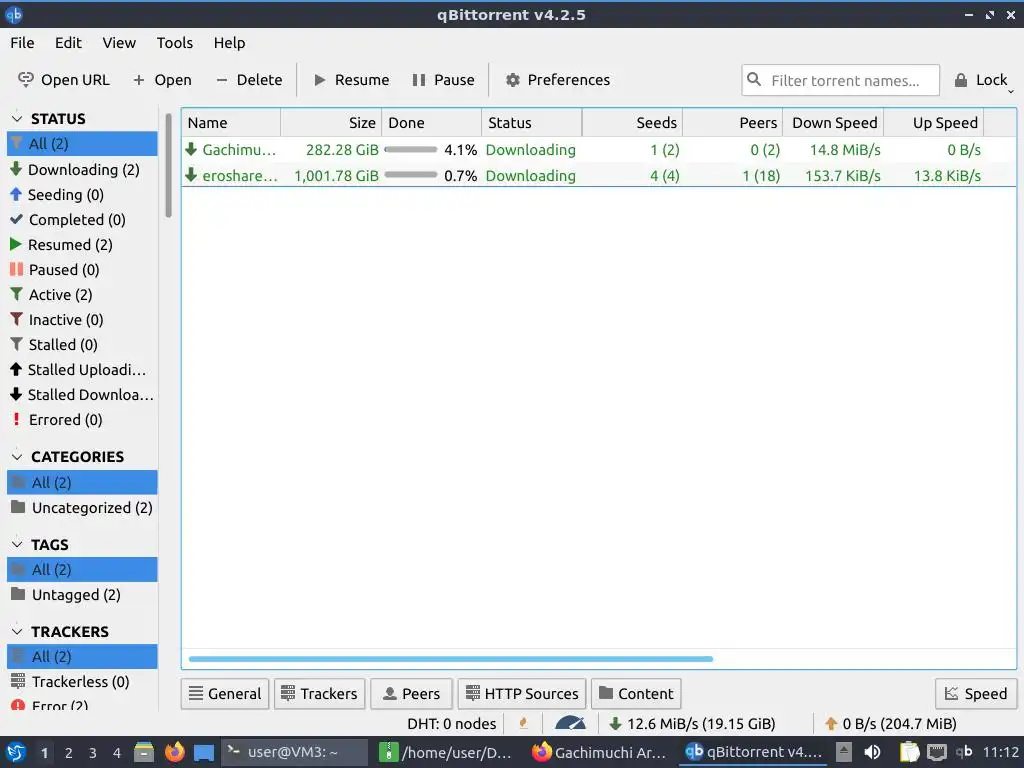Select the Untagged (2) tag filter

pos(82,595)
